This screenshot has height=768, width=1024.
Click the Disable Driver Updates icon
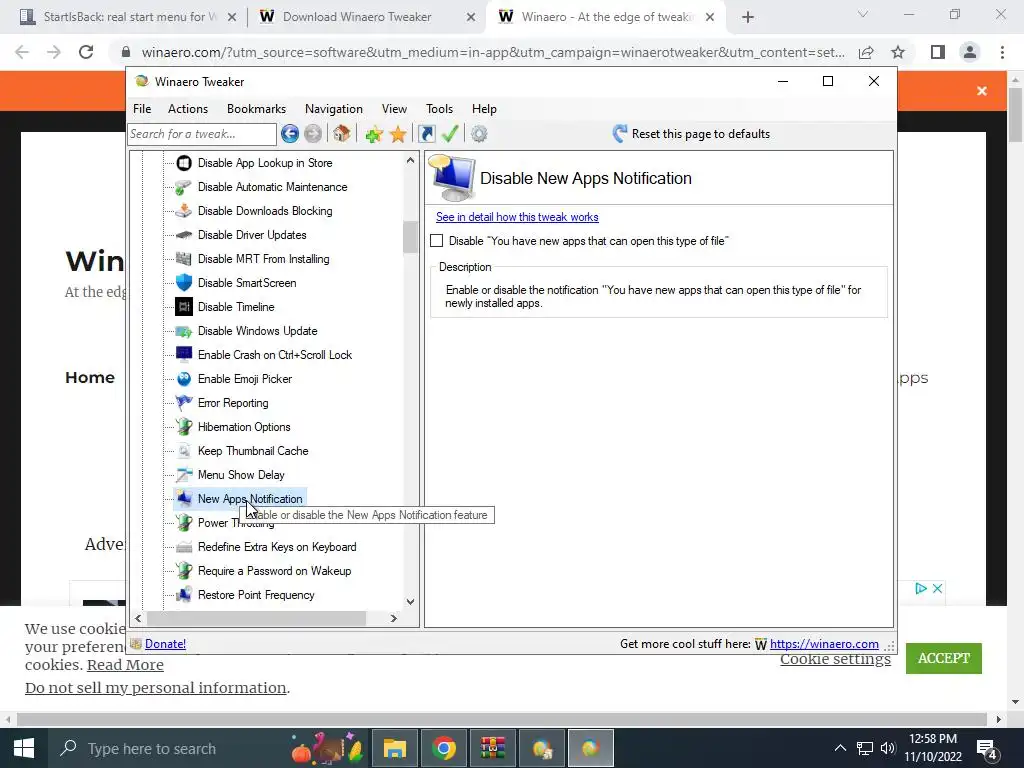[x=184, y=235]
